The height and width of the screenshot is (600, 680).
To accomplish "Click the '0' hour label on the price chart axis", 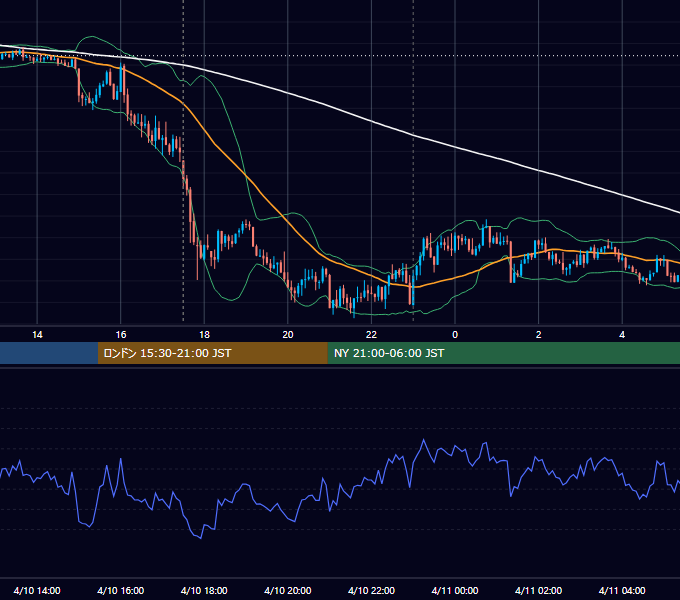I will click(x=455, y=335).
